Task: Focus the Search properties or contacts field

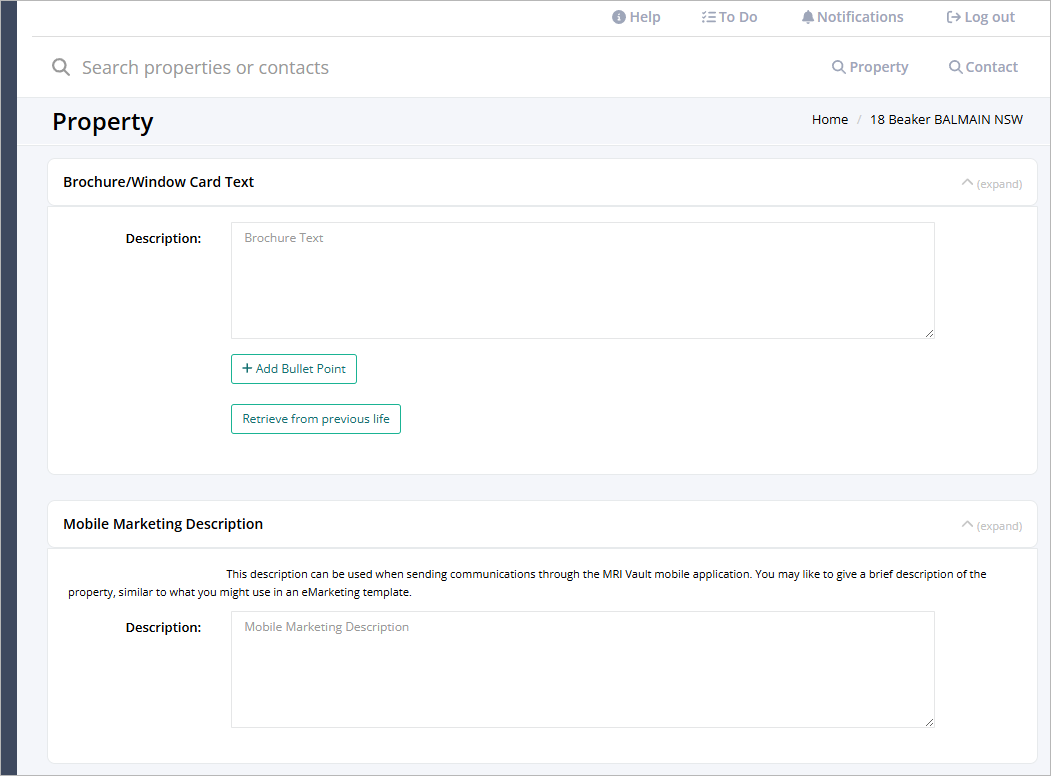Action: point(205,68)
